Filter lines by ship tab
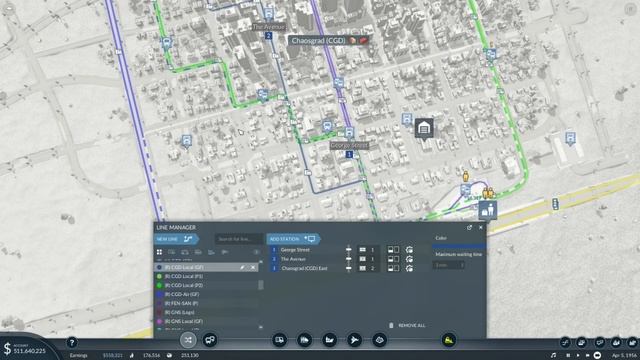 (x=211, y=252)
